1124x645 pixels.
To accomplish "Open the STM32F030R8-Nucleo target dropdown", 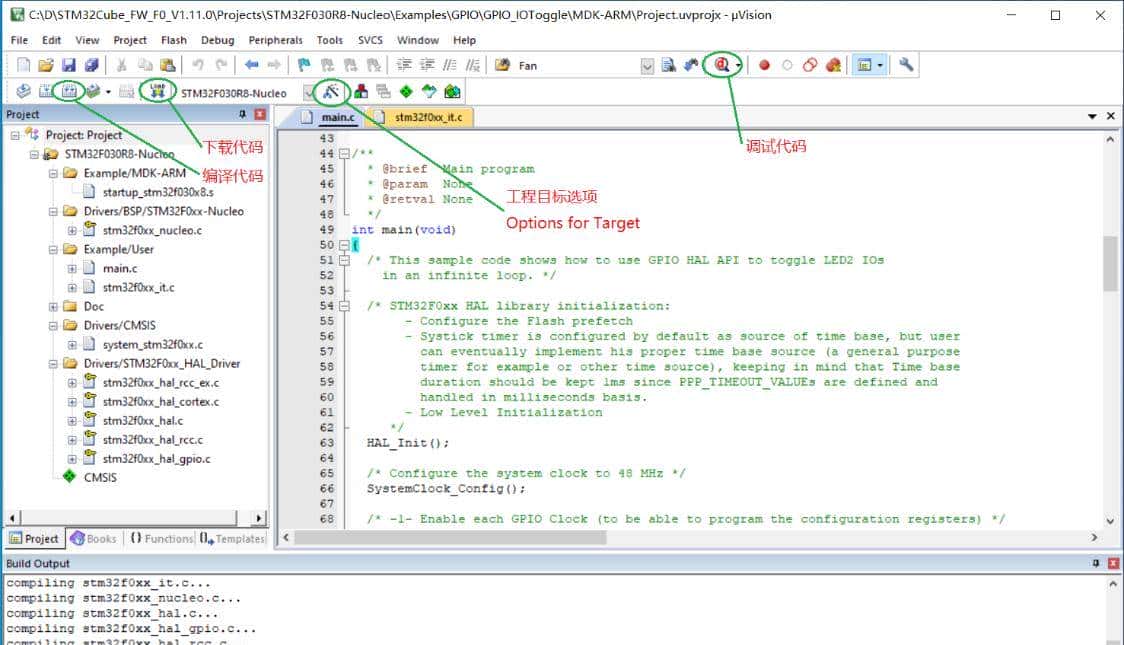I will coord(308,92).
